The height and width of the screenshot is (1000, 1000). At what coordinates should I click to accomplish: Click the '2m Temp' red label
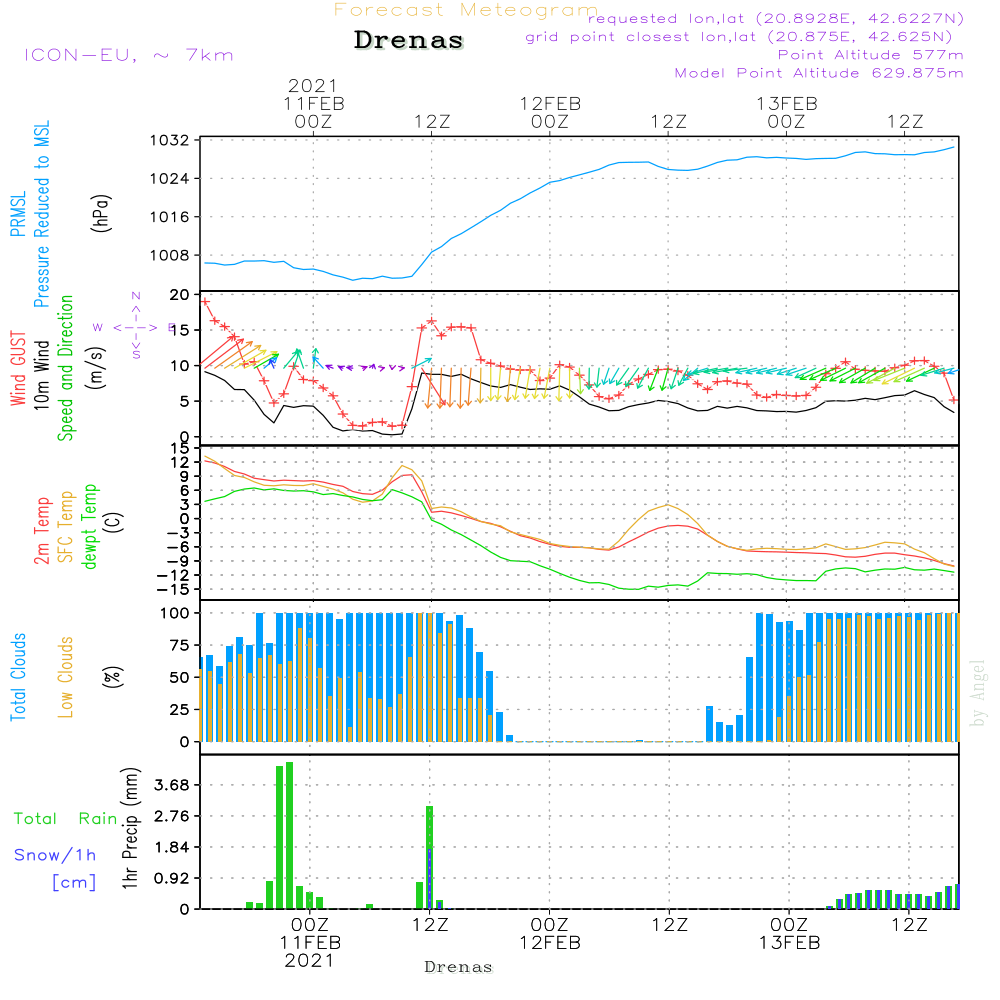pyautogui.click(x=41, y=531)
